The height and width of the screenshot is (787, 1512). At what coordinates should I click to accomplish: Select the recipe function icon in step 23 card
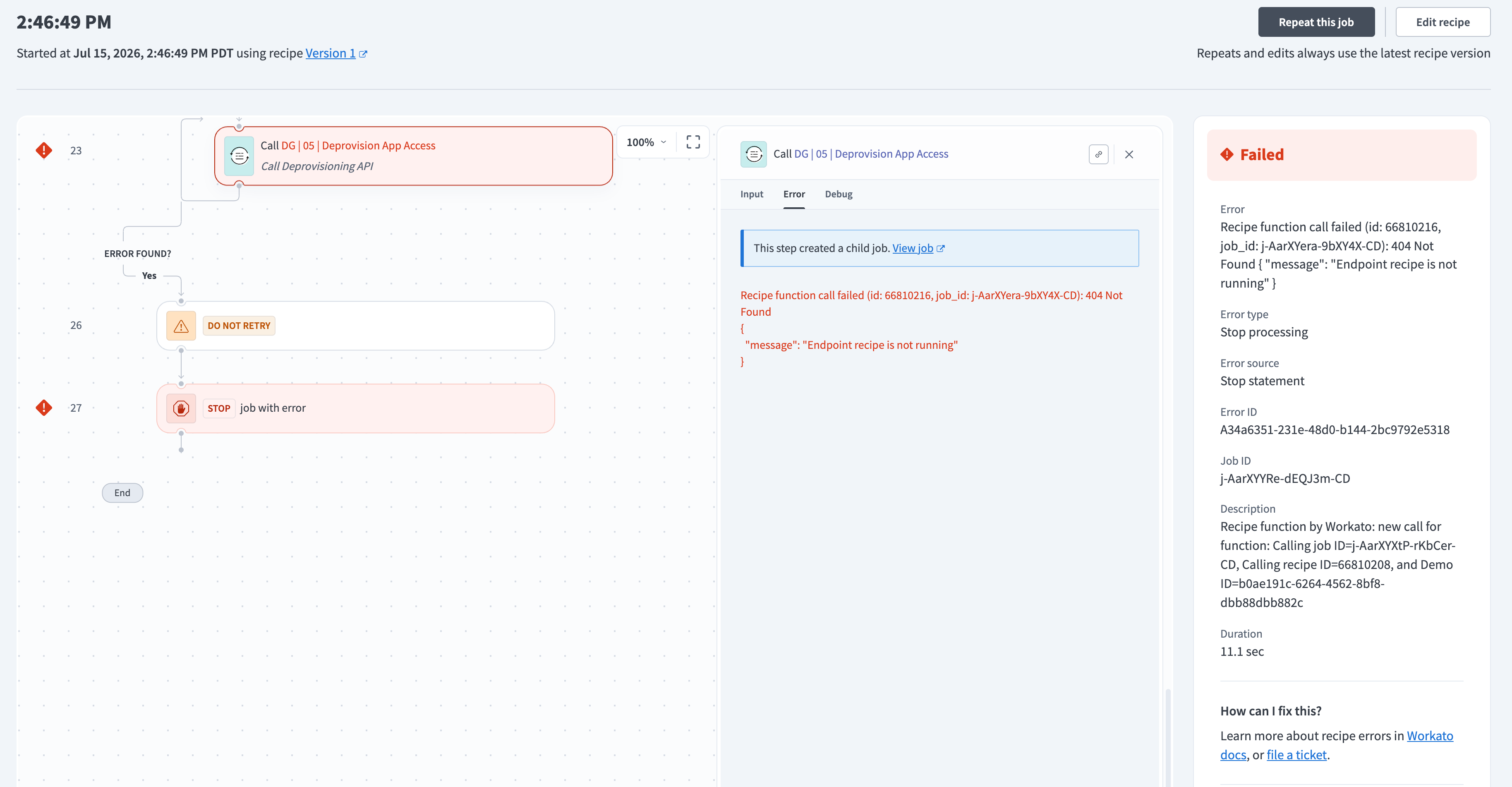click(239, 156)
